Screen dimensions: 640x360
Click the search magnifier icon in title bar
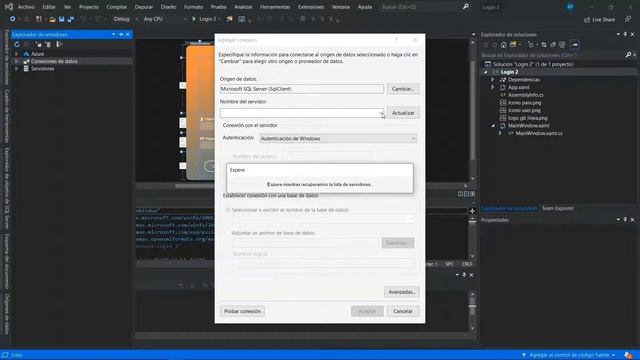465,7
